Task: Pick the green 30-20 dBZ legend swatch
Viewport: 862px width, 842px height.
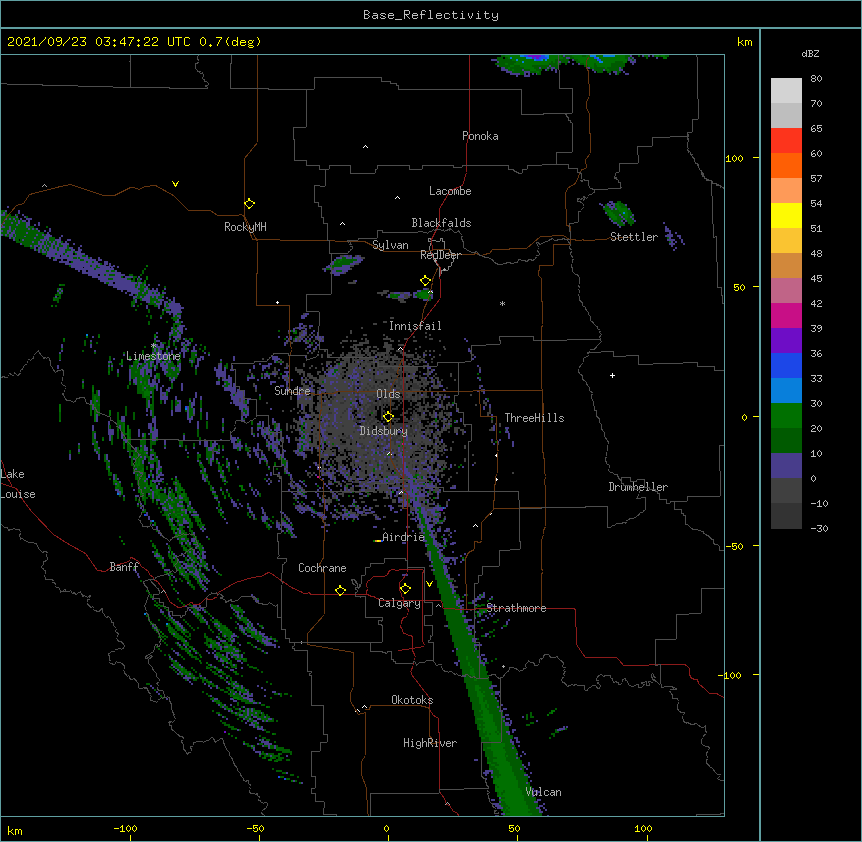Action: [x=786, y=416]
